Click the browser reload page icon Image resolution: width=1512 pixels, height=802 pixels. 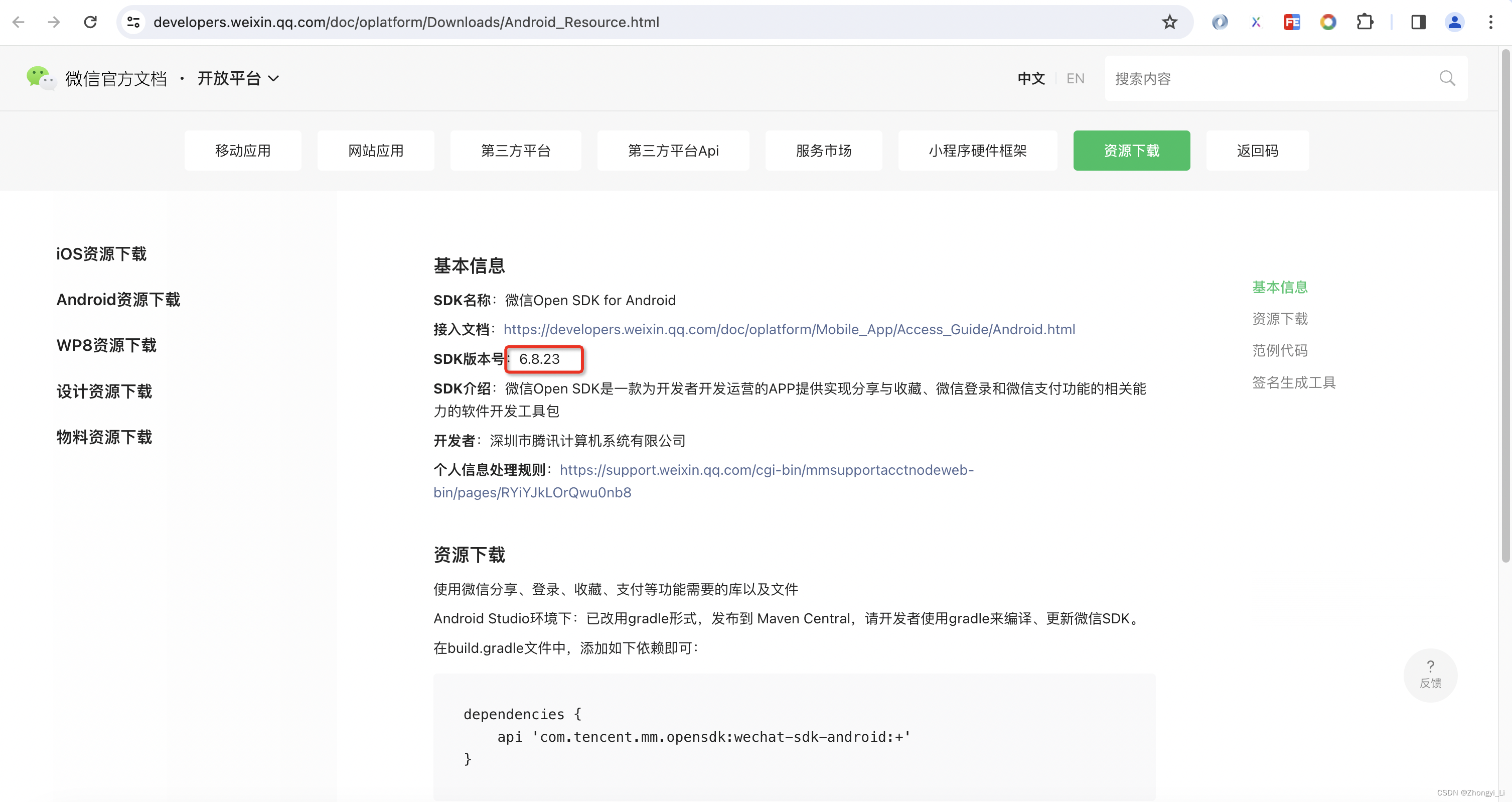pos(90,22)
